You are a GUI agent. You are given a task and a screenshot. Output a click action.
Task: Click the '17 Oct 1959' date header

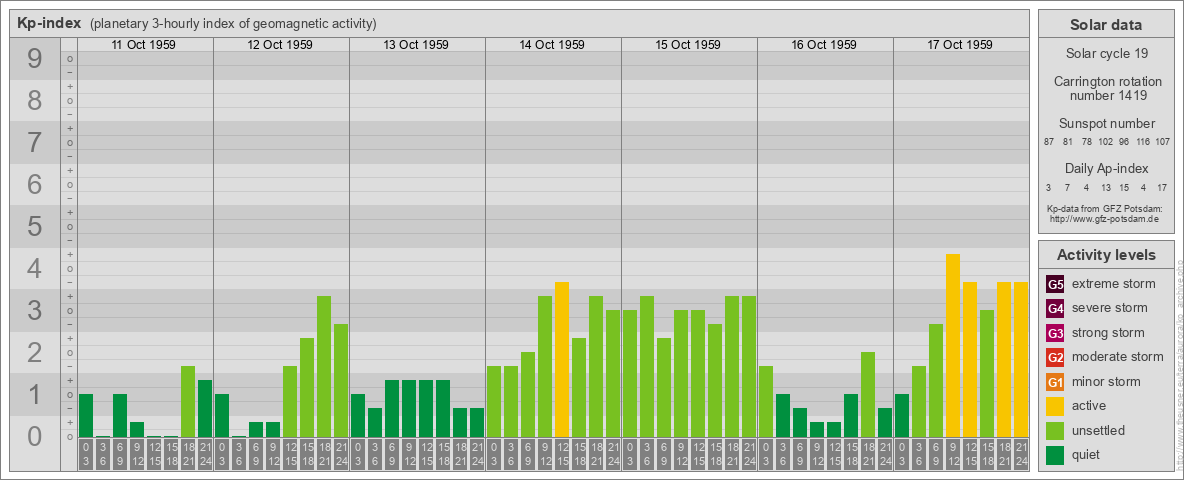tap(959, 45)
